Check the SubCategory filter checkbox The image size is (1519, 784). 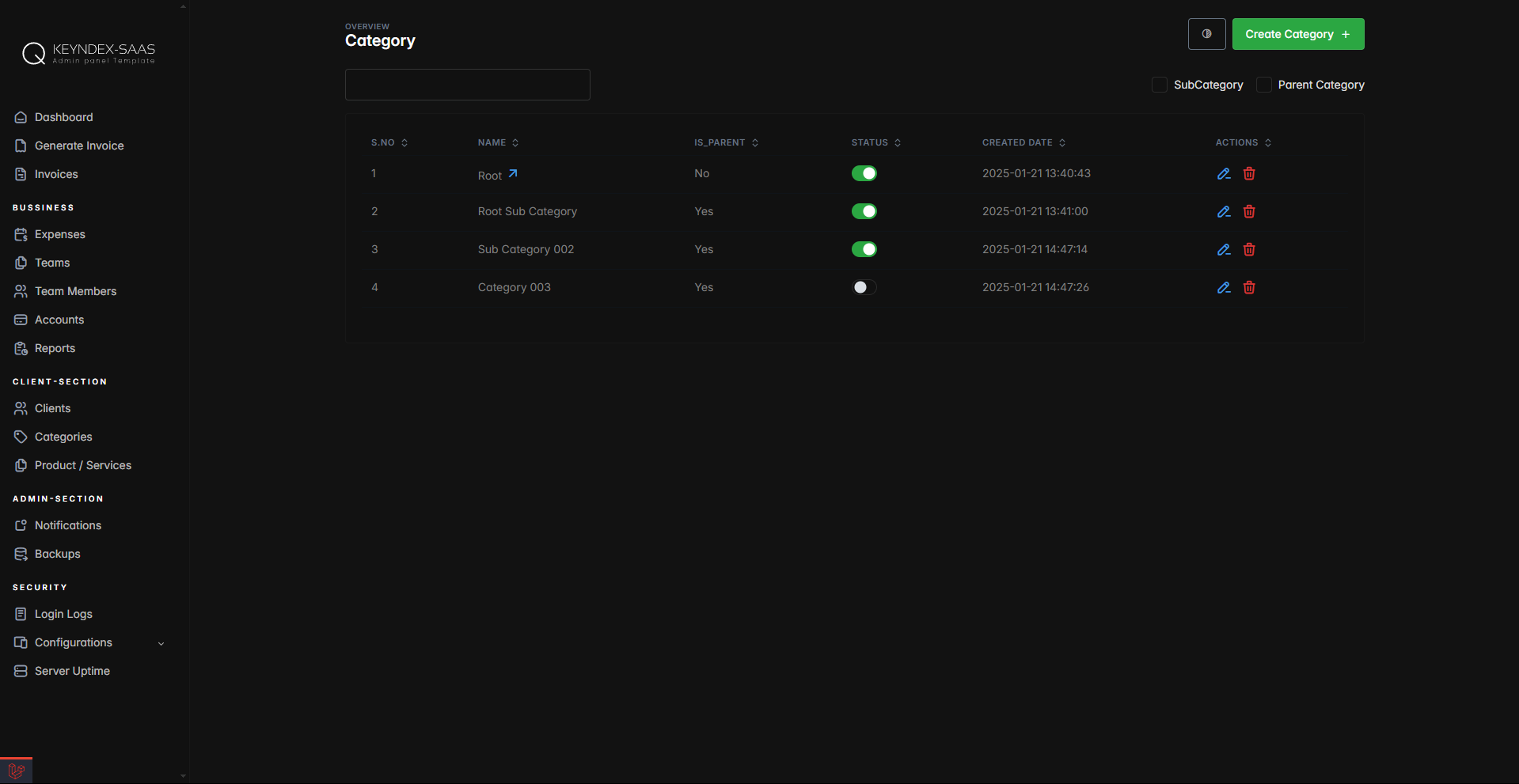1160,85
